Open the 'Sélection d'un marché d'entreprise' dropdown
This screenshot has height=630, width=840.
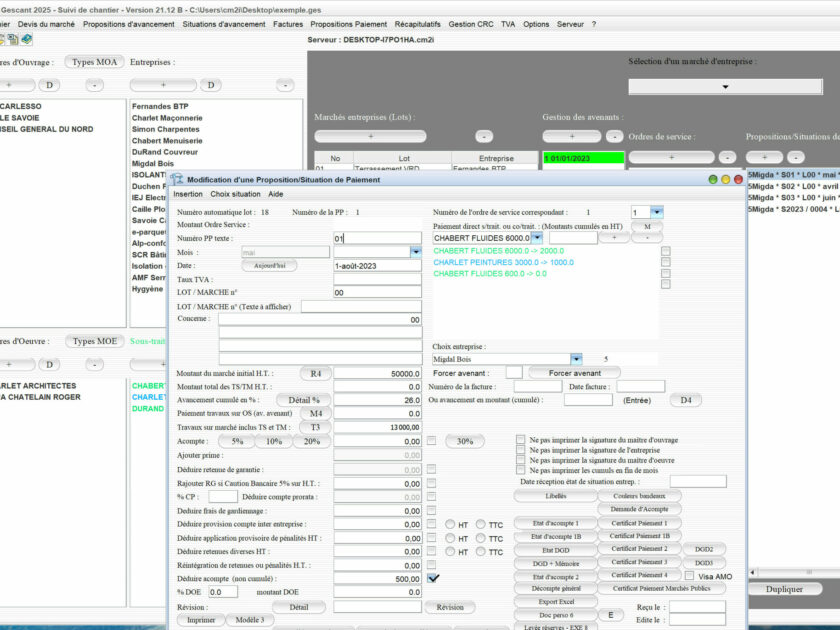click(725, 86)
